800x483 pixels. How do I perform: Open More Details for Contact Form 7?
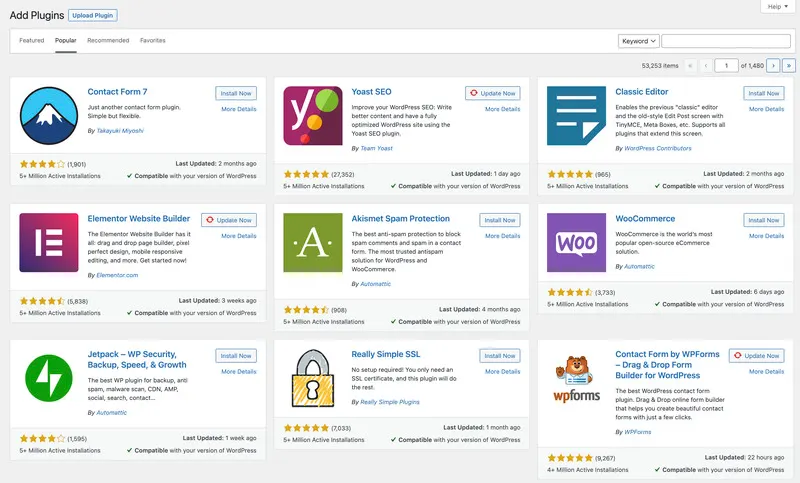tap(239, 109)
